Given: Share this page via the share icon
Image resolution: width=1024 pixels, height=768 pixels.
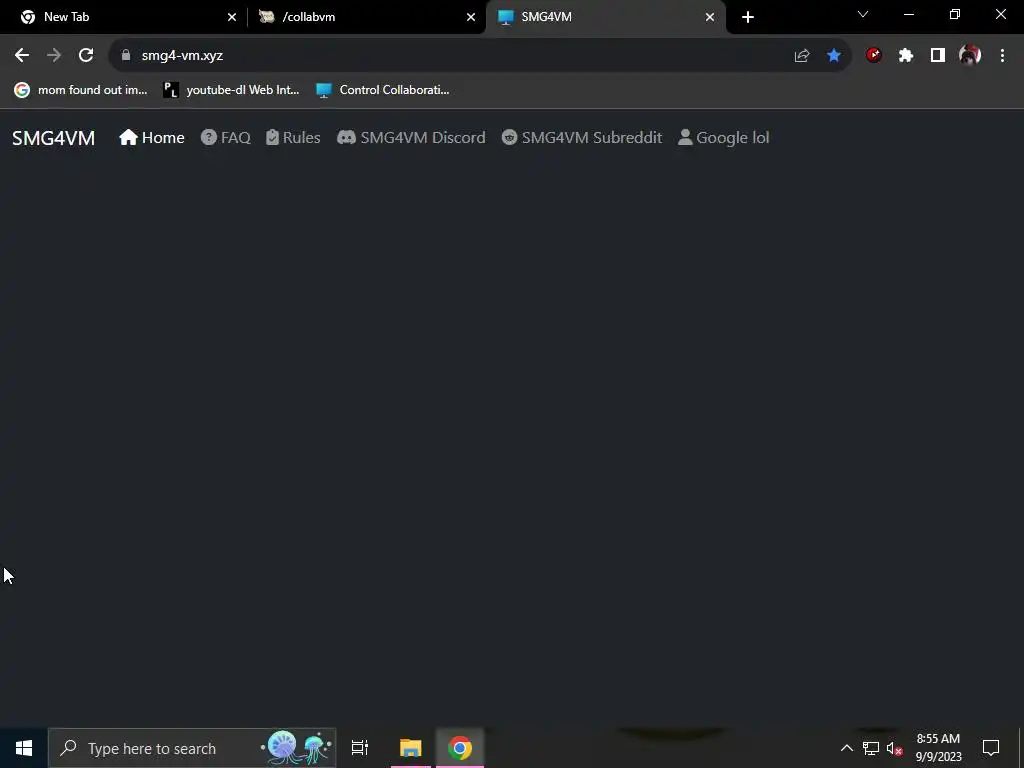Looking at the screenshot, I should [x=802, y=56].
